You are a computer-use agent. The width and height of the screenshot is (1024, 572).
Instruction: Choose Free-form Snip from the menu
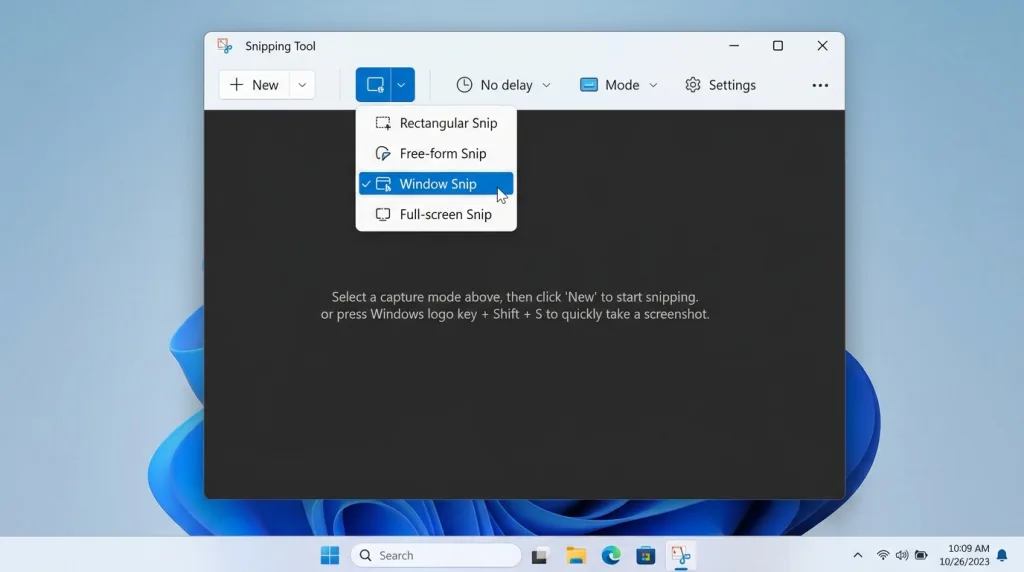[436, 153]
